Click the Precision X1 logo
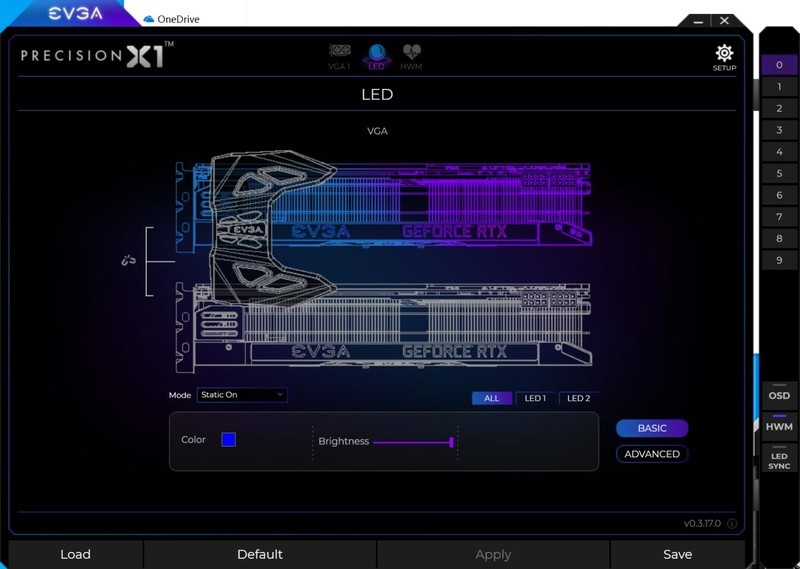 pos(97,55)
